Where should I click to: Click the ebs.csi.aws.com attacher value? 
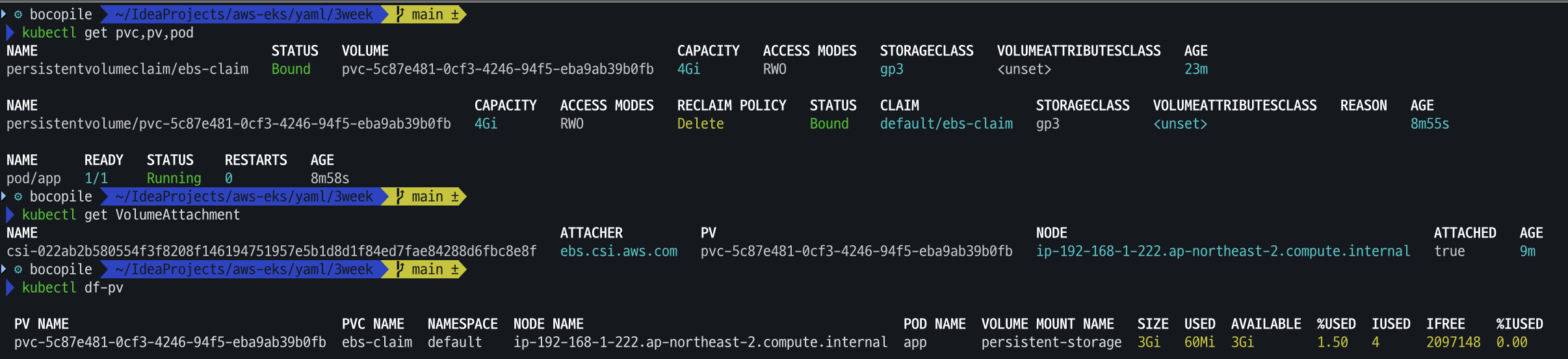[x=618, y=251]
